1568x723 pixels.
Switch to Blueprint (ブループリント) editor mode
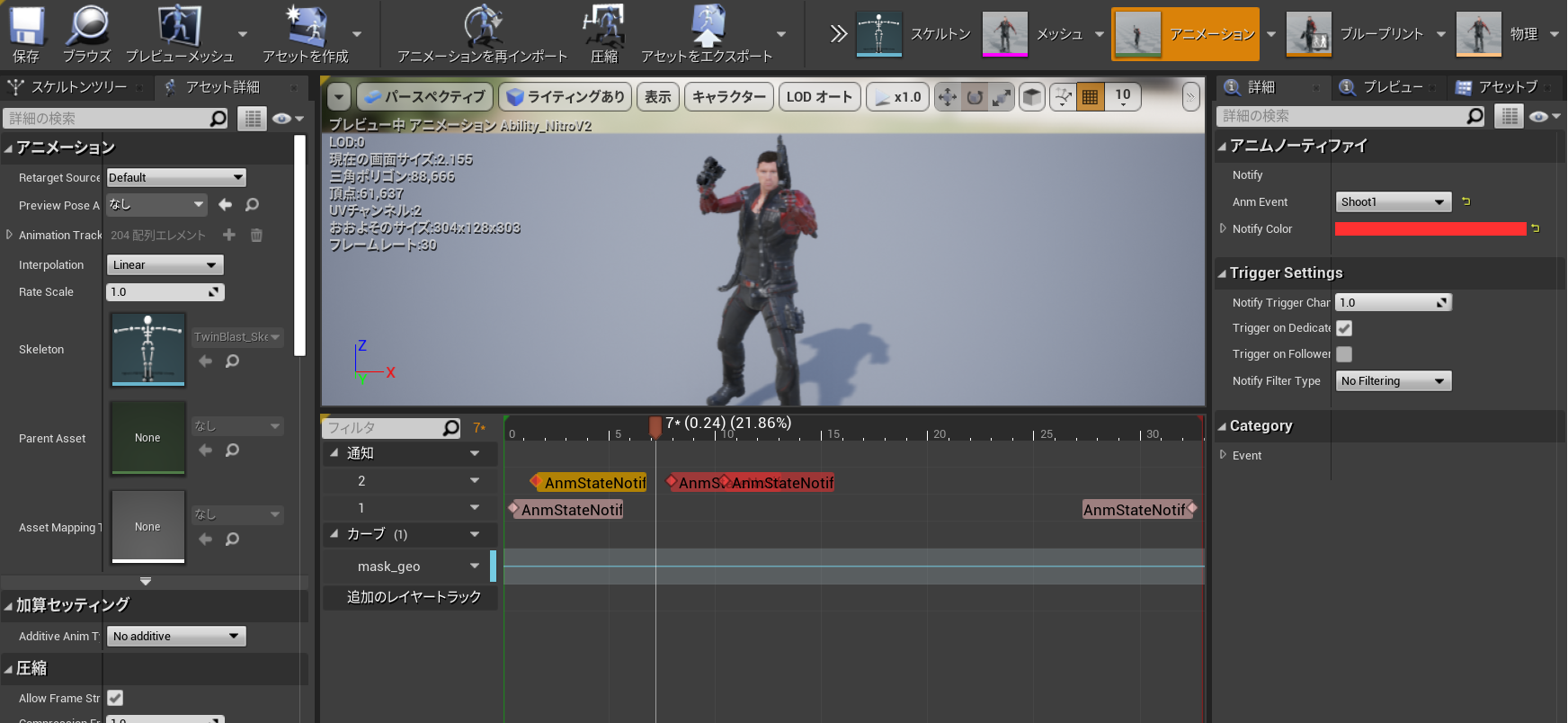1355,34
